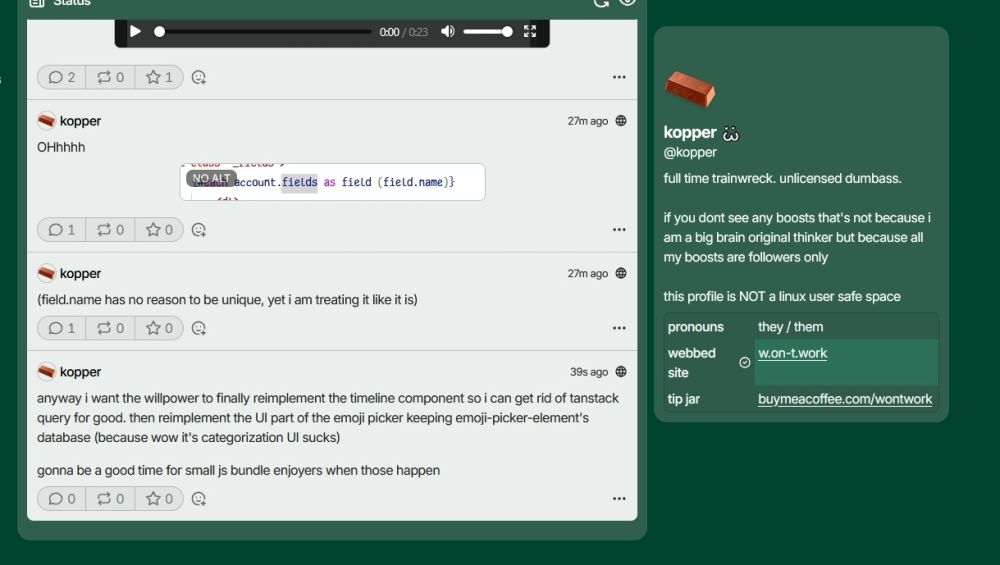Click the verified checkmark beside webbed site
The height and width of the screenshot is (565, 1000).
(x=744, y=363)
